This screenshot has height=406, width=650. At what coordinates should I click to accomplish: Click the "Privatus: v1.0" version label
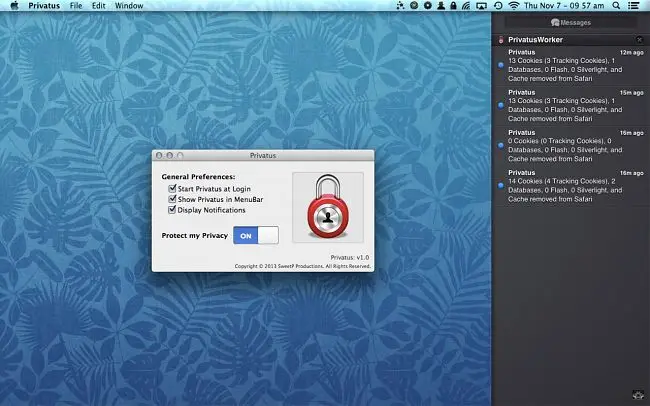pyautogui.click(x=349, y=257)
